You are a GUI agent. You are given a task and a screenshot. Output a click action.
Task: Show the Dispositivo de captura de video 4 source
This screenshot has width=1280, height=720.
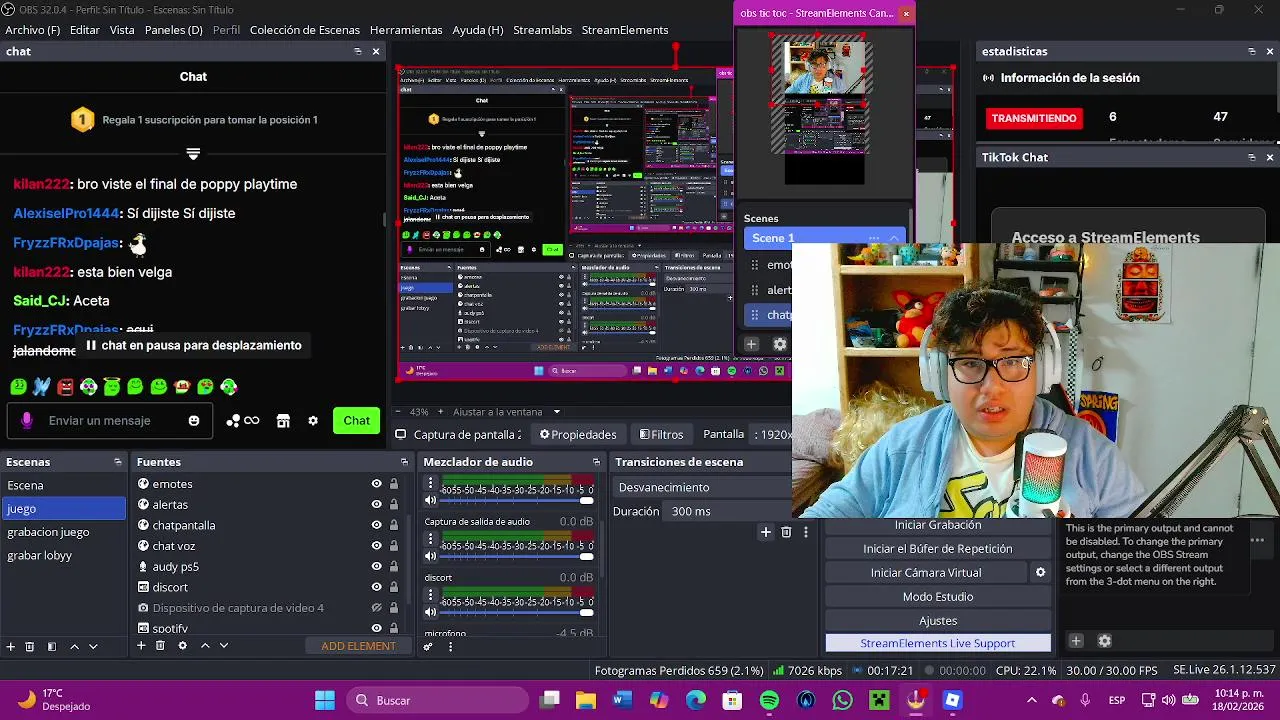click(377, 608)
